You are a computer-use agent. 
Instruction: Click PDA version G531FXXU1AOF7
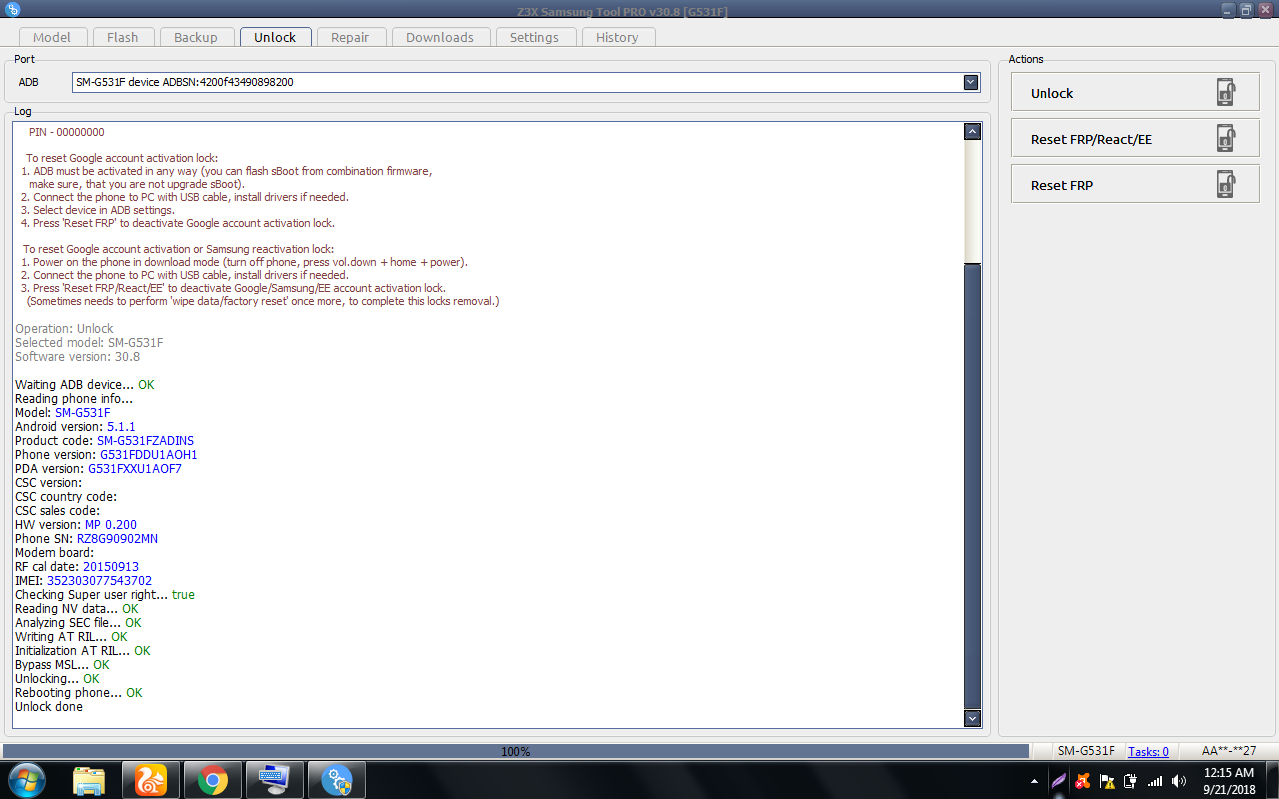(135, 469)
